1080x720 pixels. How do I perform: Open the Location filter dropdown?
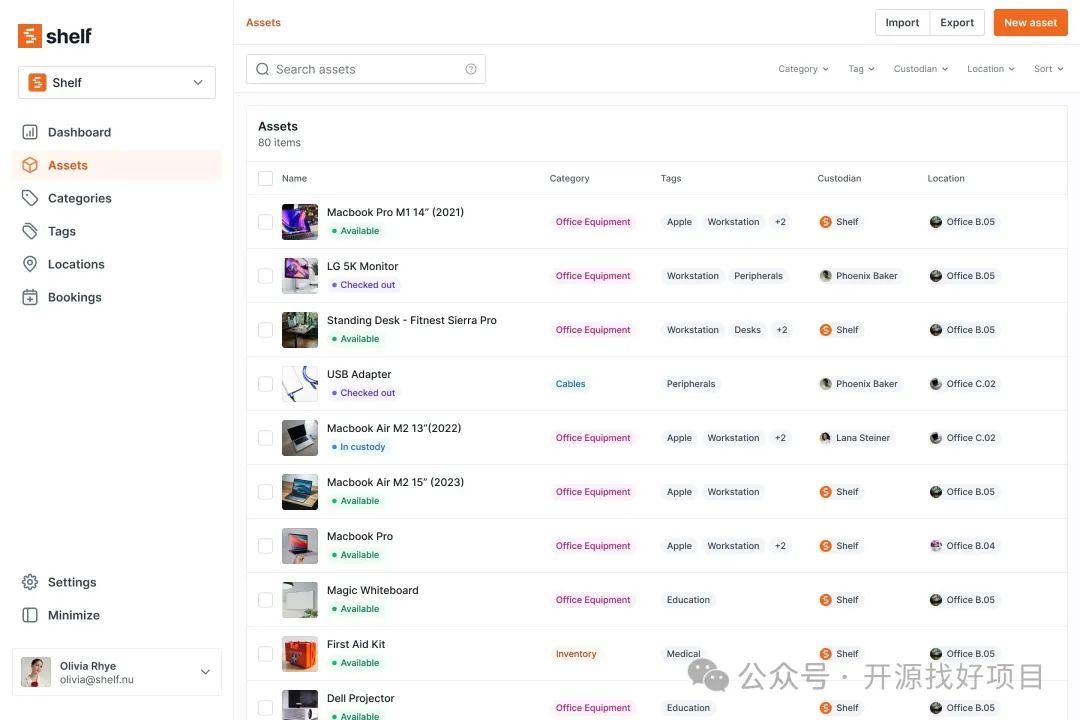[990, 69]
